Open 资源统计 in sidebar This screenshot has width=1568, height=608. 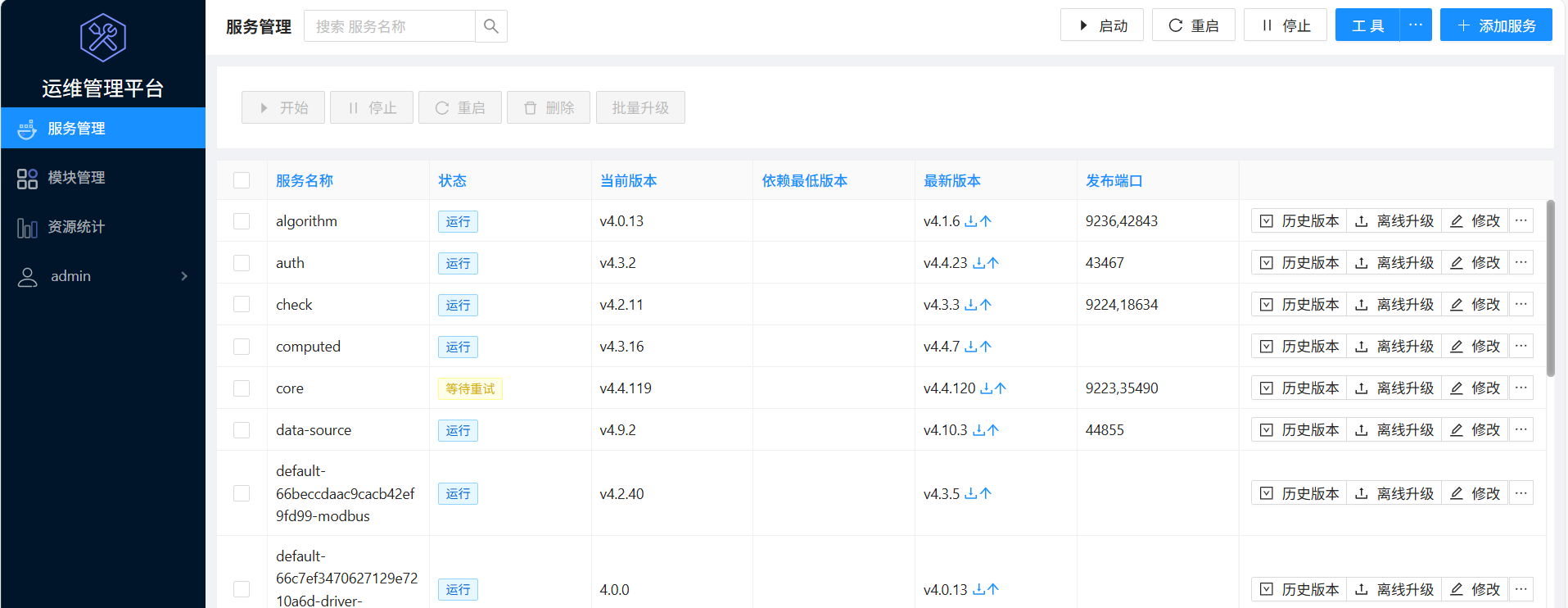(x=103, y=227)
